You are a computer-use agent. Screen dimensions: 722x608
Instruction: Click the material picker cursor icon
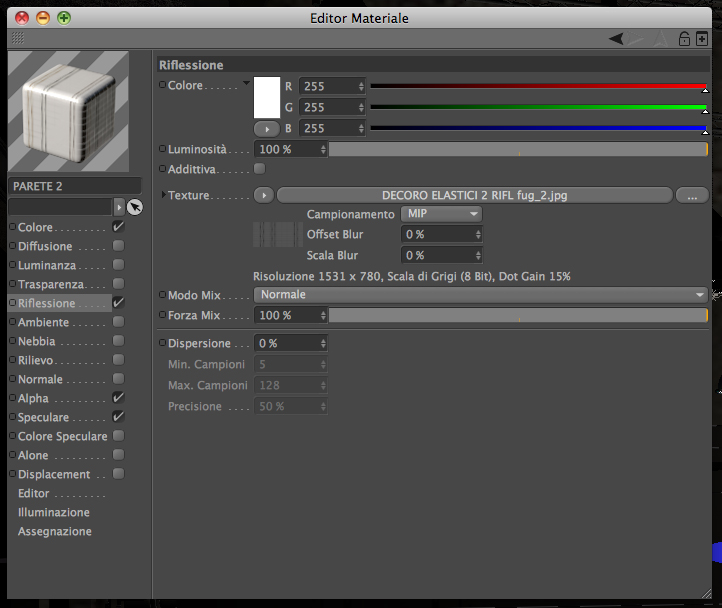(x=135, y=207)
